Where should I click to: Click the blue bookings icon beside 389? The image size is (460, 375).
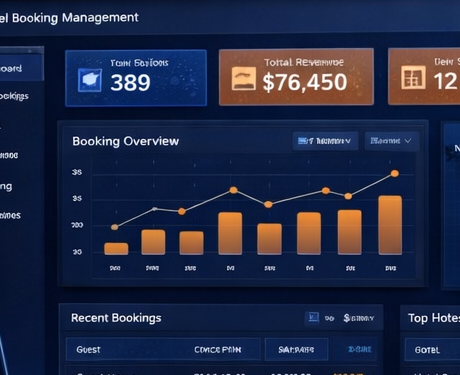pos(90,80)
